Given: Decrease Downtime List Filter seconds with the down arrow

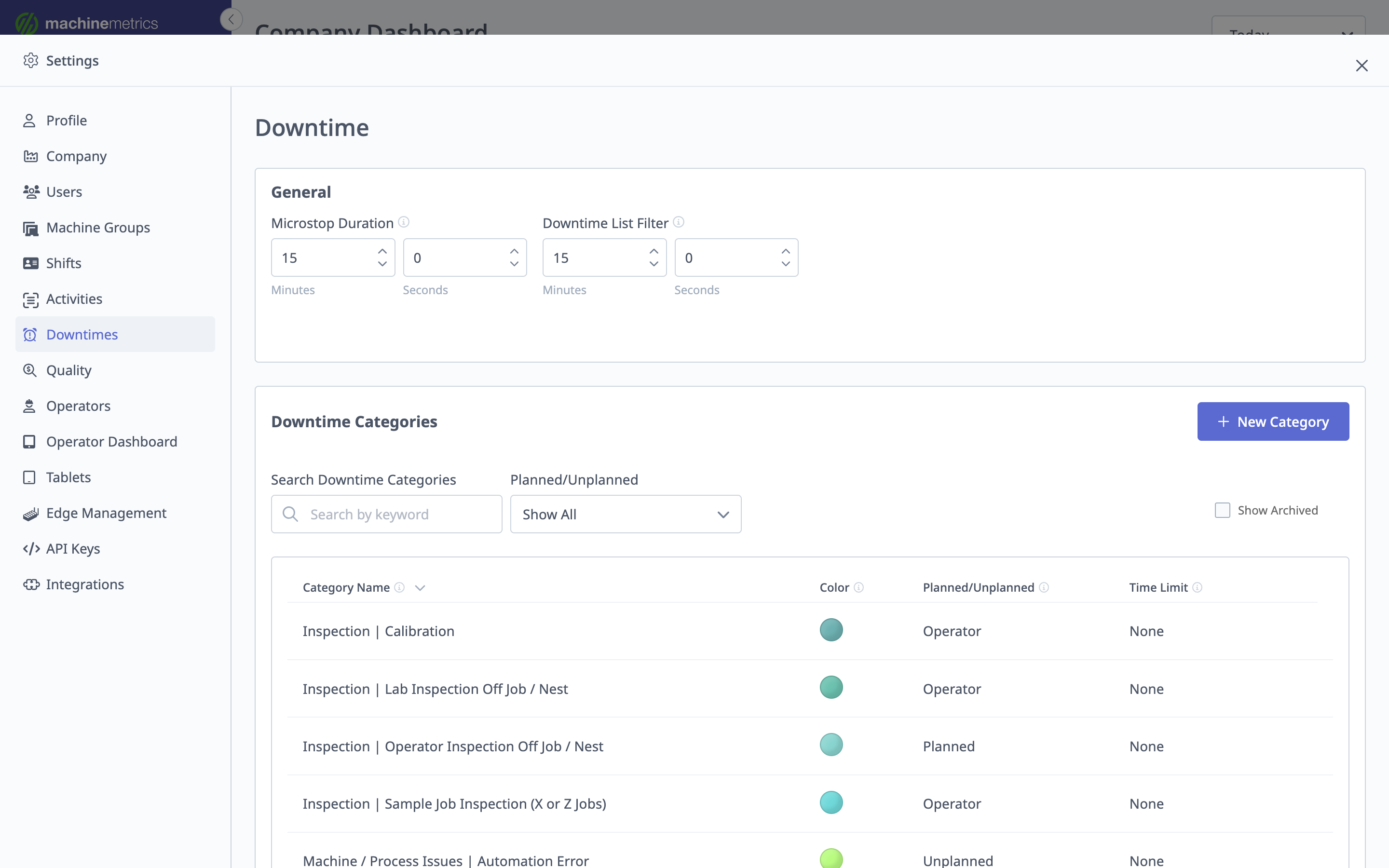Looking at the screenshot, I should (786, 264).
